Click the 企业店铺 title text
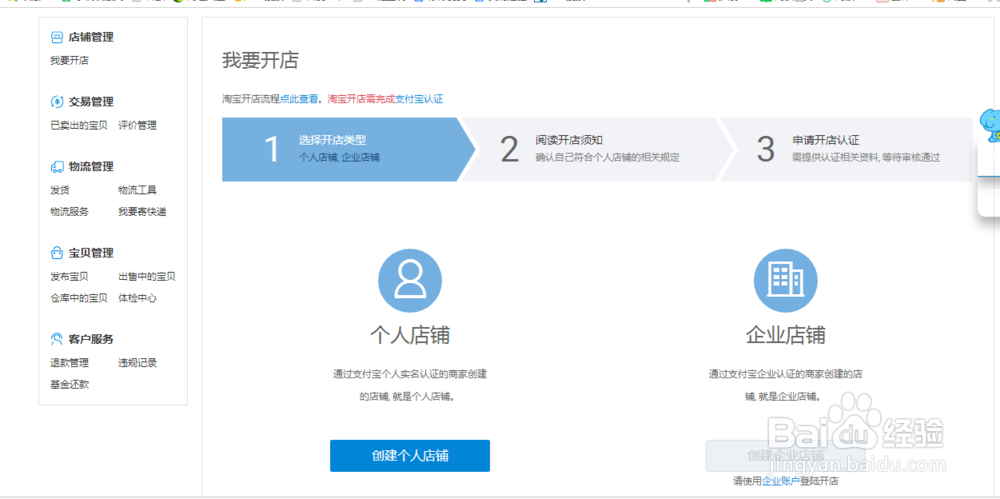This screenshot has width=1000, height=499. pyautogui.click(x=786, y=336)
